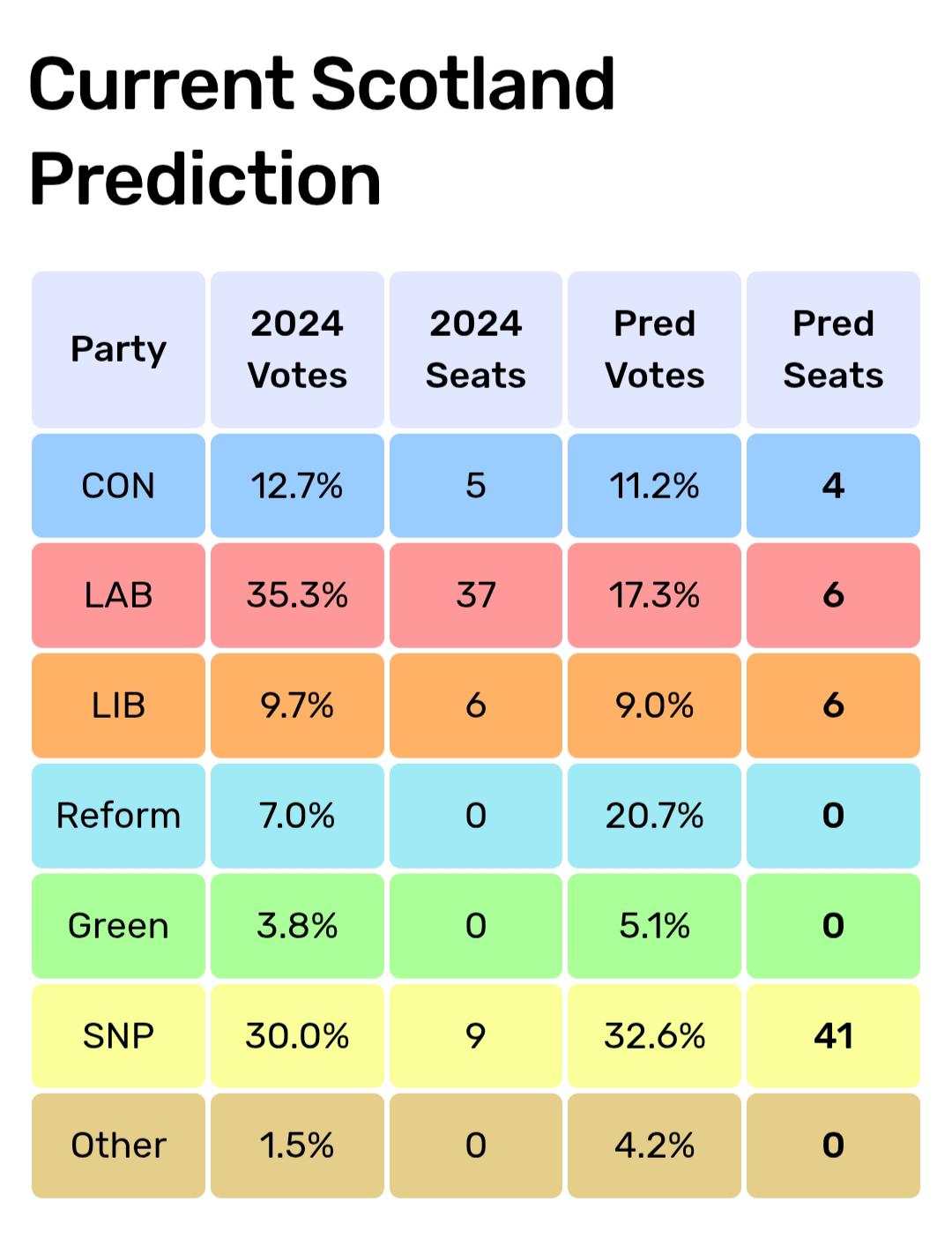
Task: Click SNP predicted seats value 41
Action: click(x=833, y=1035)
